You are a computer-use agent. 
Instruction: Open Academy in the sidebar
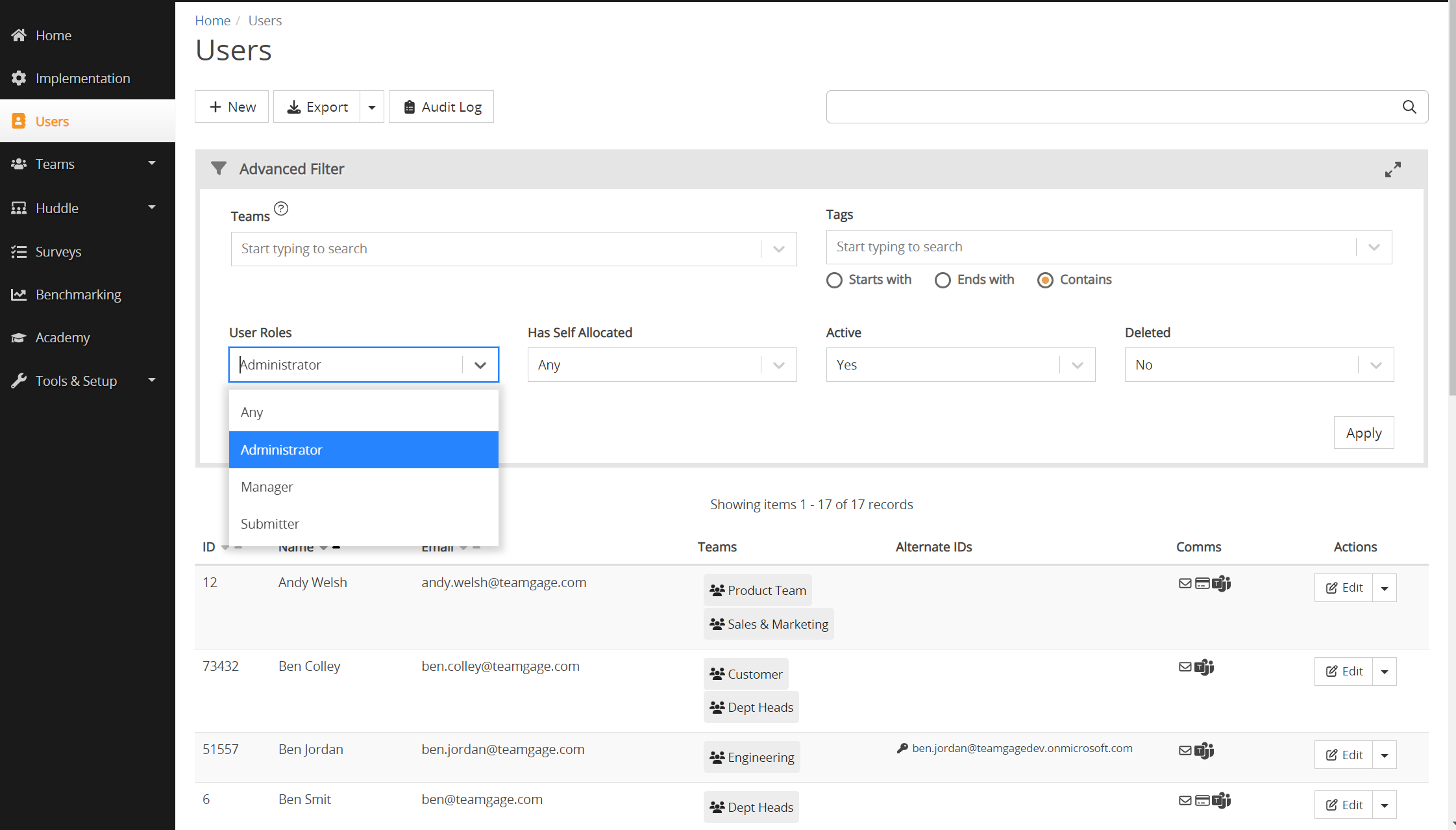(x=88, y=337)
